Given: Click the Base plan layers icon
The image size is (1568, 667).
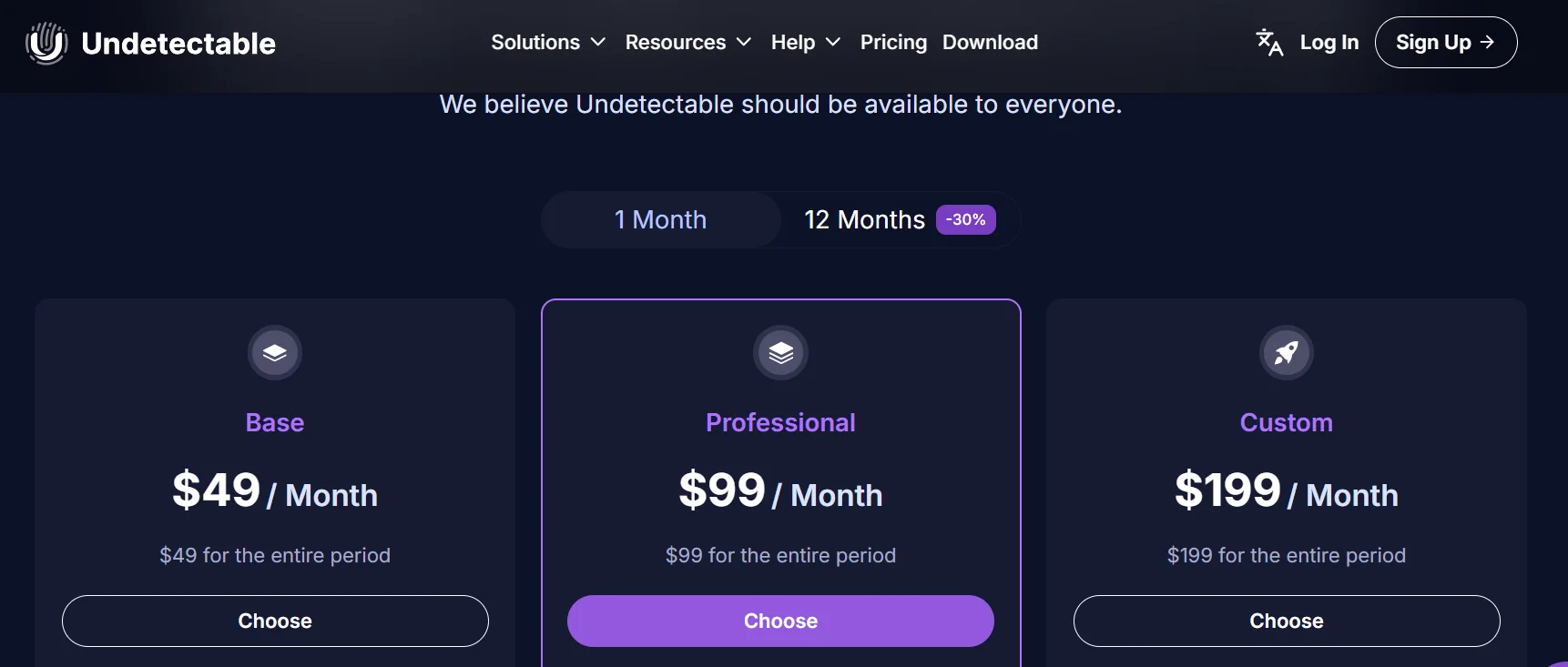Looking at the screenshot, I should tap(275, 352).
